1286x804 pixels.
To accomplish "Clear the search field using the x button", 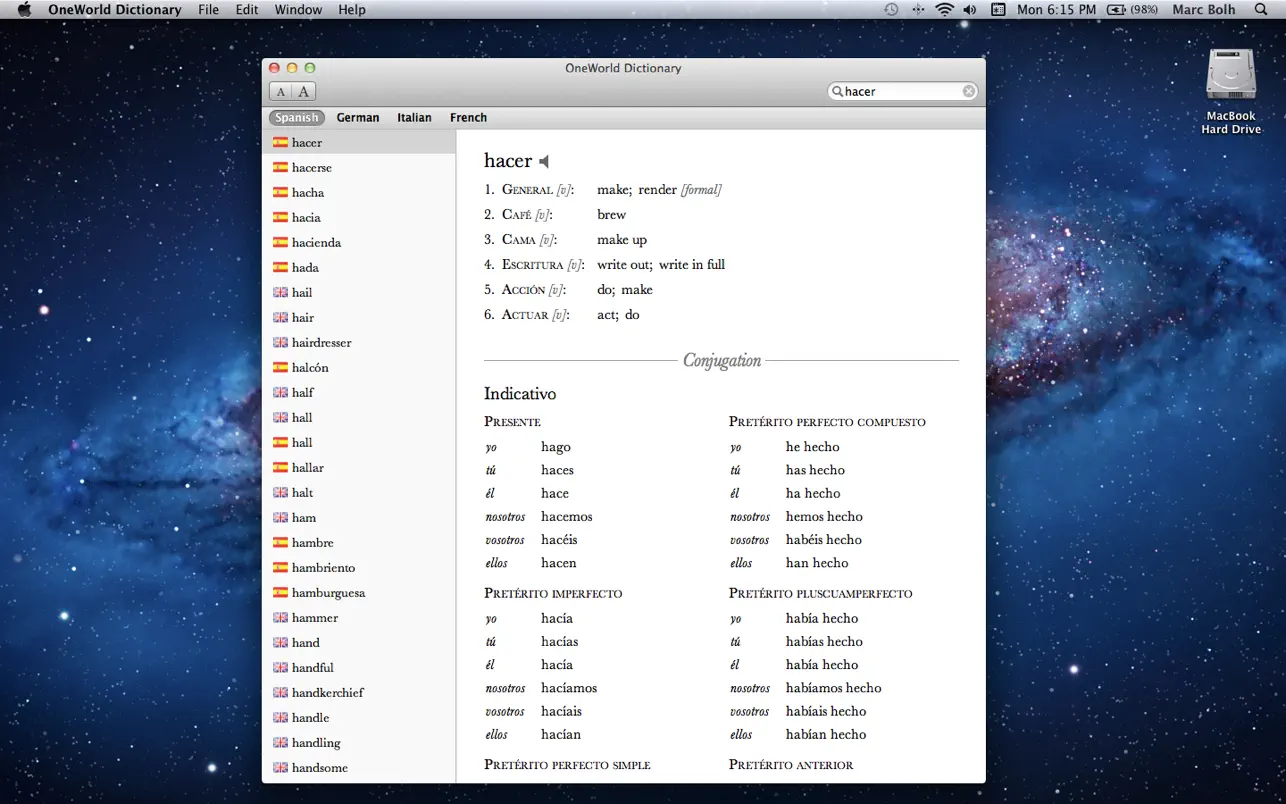I will click(968, 90).
